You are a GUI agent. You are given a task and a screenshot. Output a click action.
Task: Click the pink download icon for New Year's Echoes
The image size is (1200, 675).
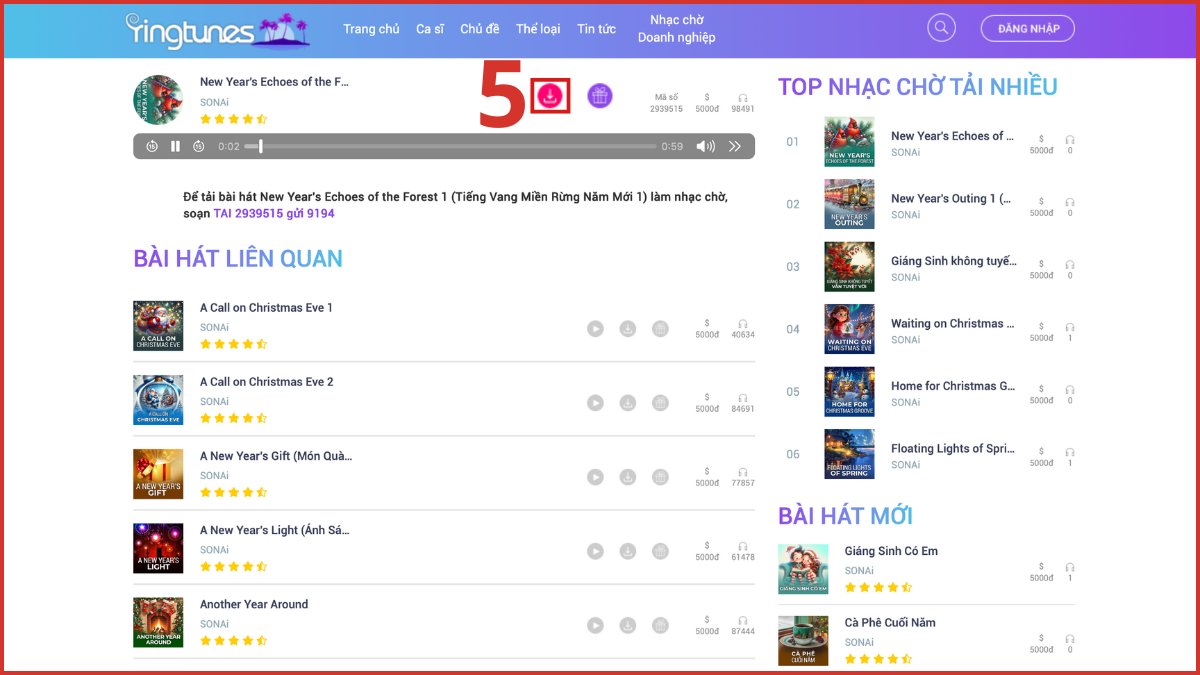[x=551, y=95]
